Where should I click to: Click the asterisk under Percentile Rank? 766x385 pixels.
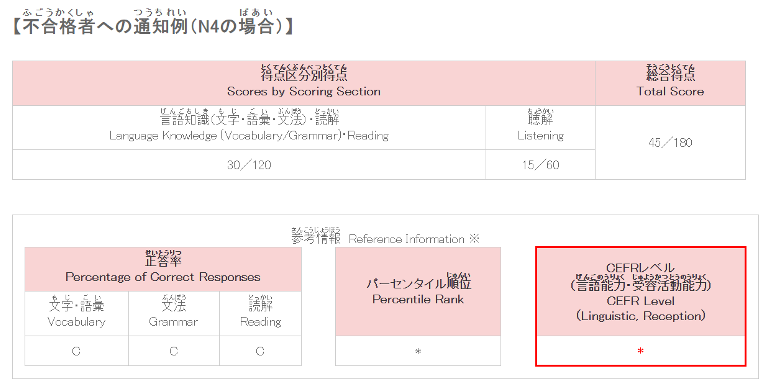click(x=418, y=351)
